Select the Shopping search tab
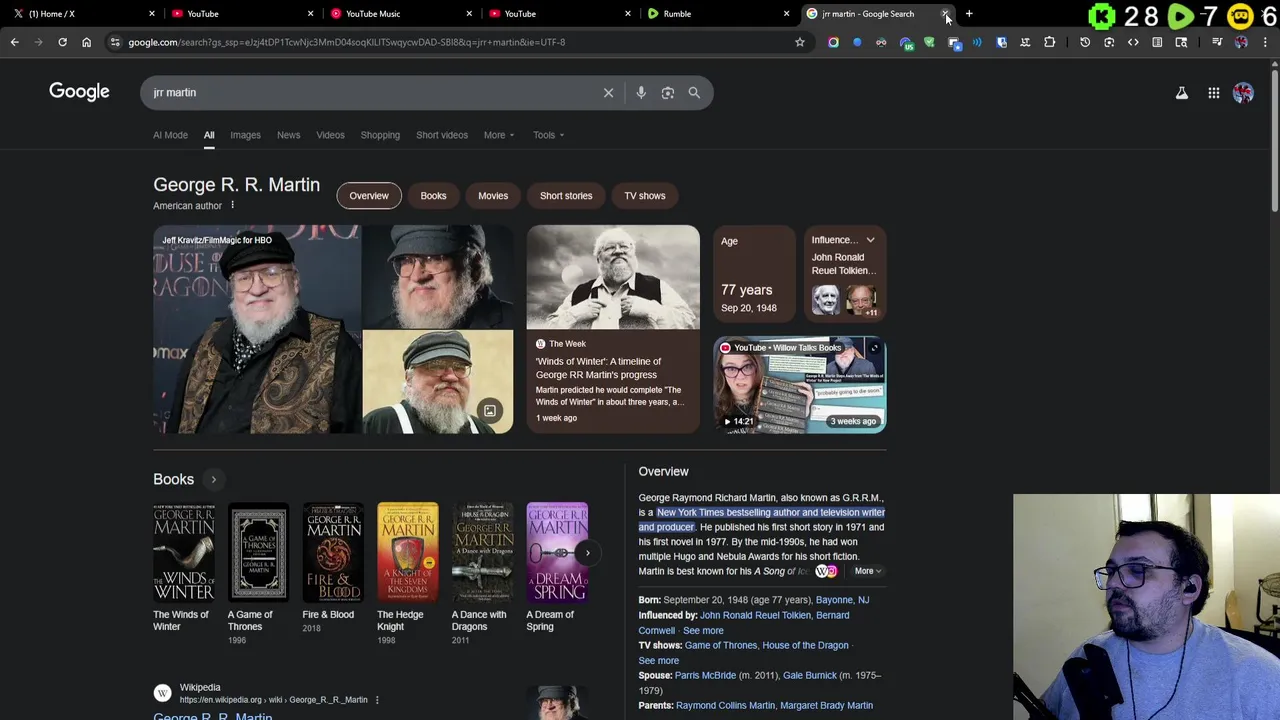 tap(380, 135)
